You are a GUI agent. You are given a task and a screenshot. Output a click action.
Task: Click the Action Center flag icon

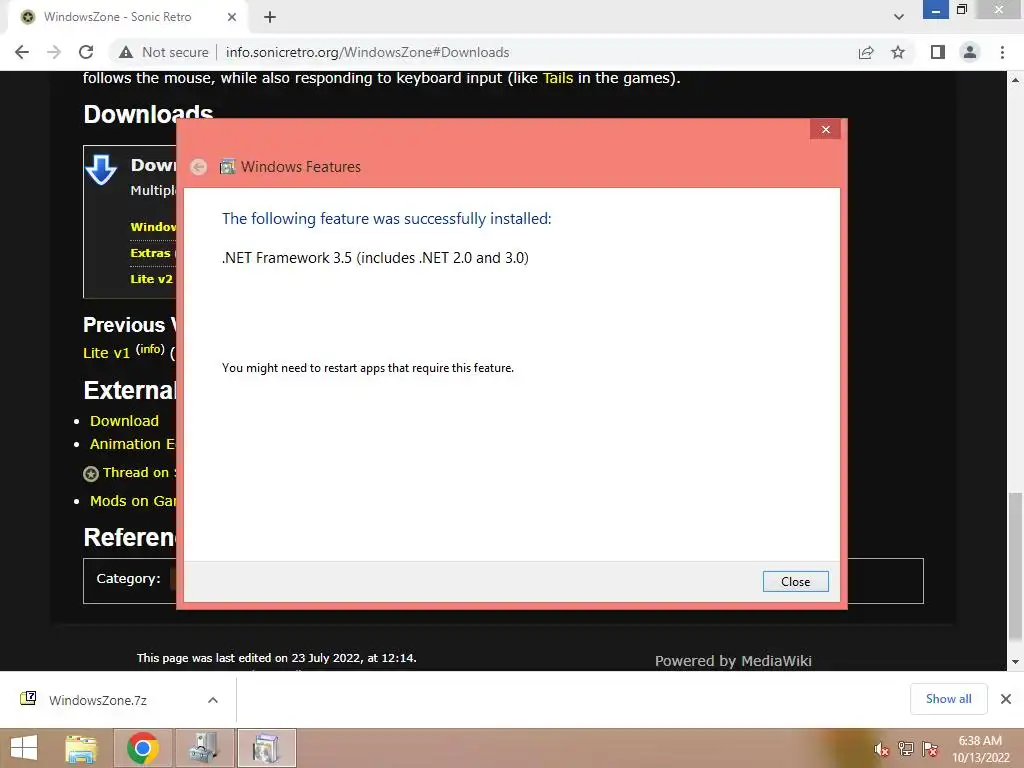(930, 749)
